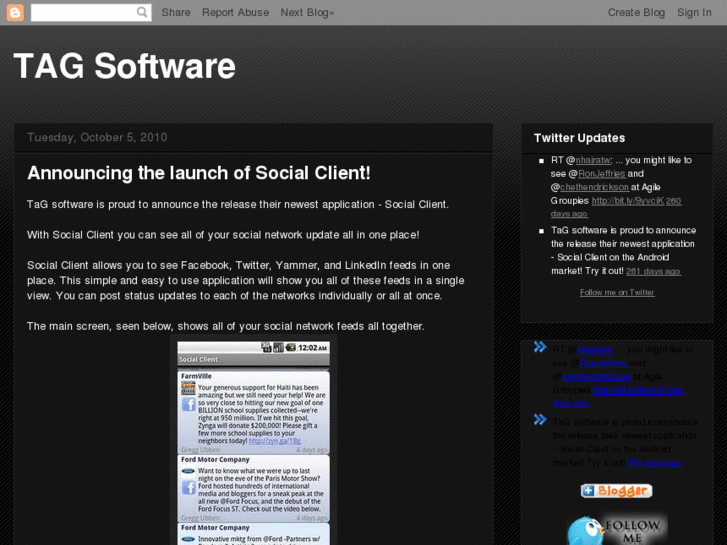
Task: Open the Share link in navbar
Action: pyautogui.click(x=176, y=13)
